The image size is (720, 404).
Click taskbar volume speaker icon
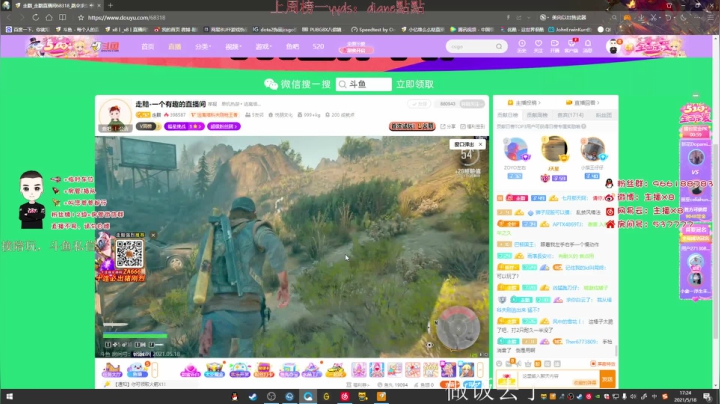pos(633,397)
